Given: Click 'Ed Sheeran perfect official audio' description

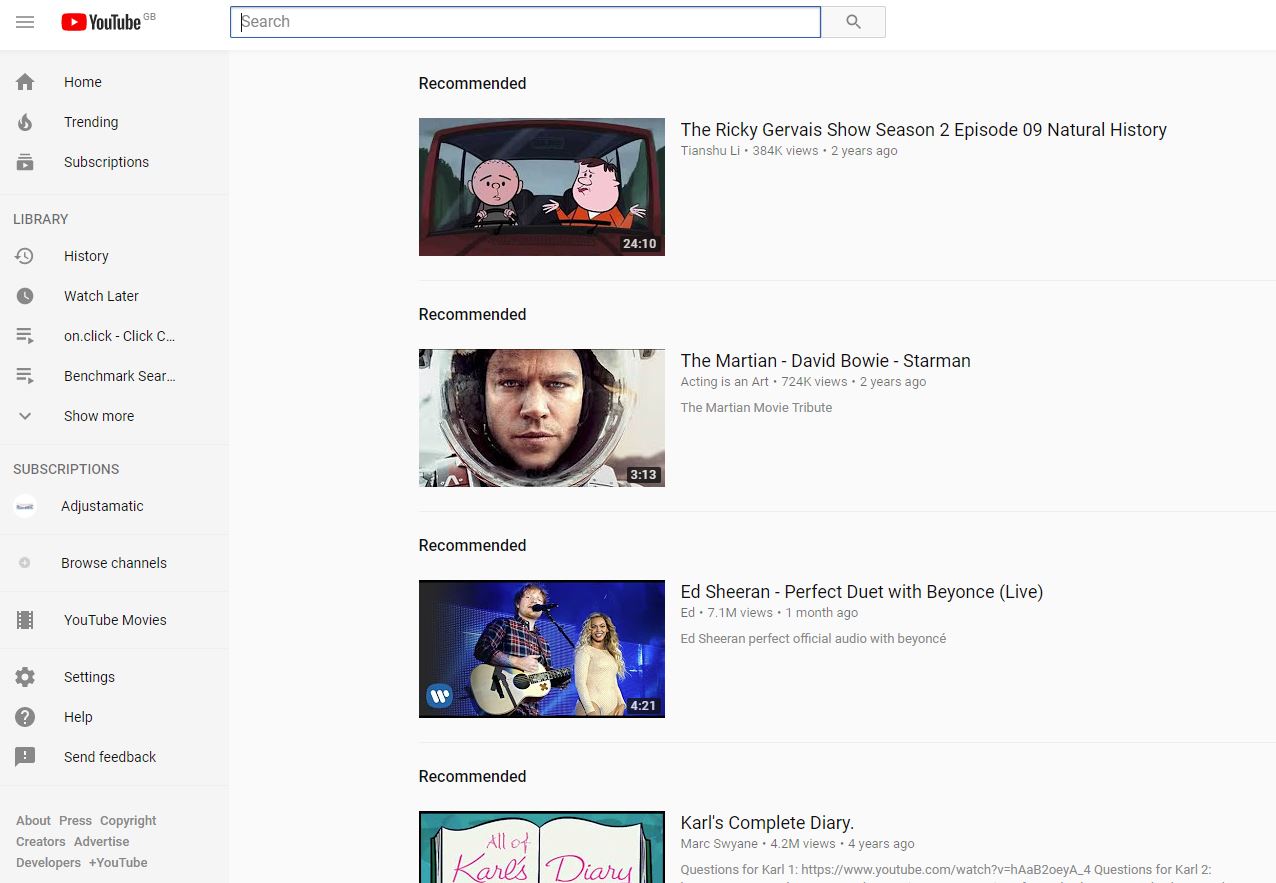Looking at the screenshot, I should point(813,639).
